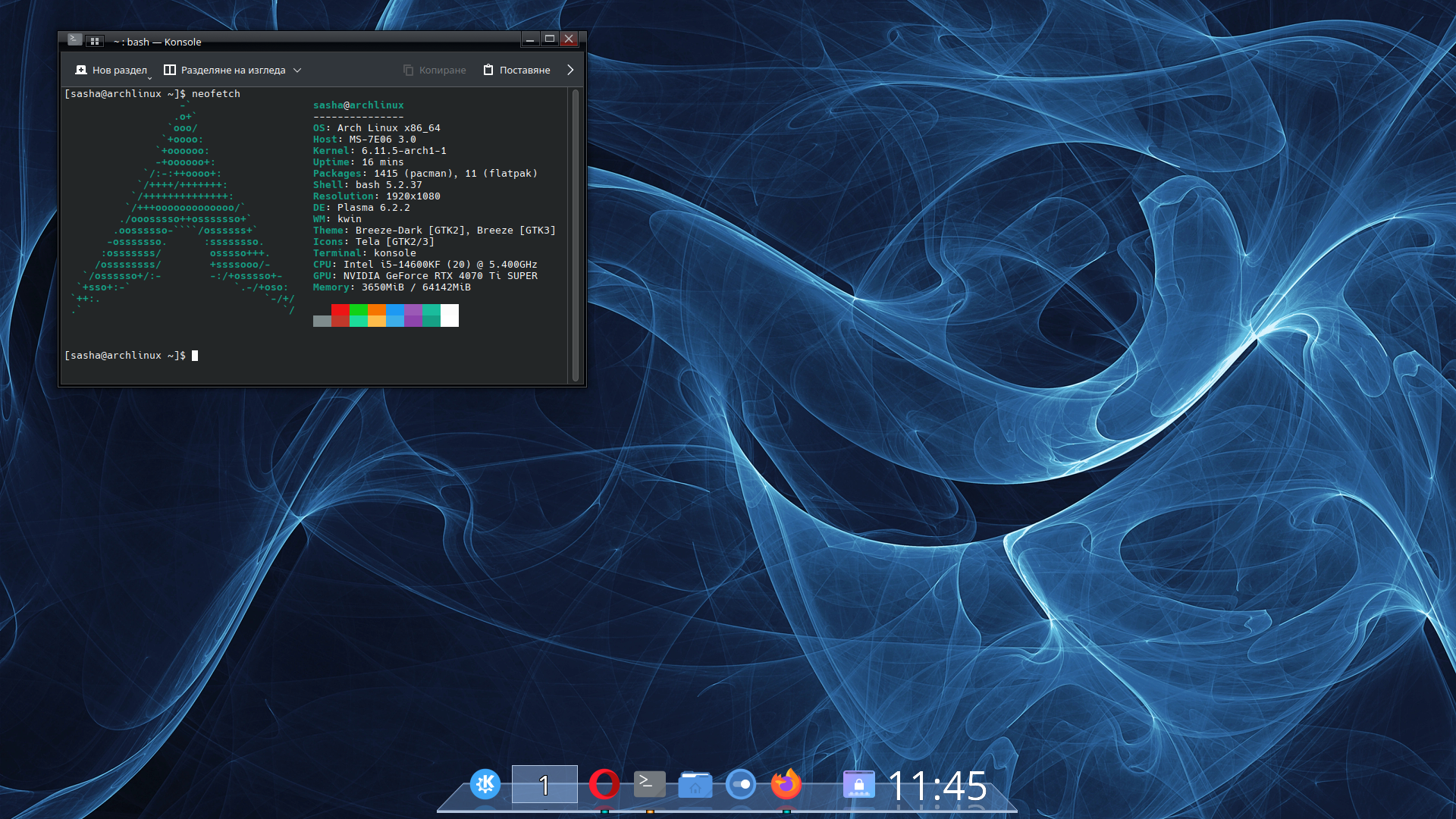
Task: Click the 'CPU: Intel i5-14600KF' line
Action: click(425, 265)
